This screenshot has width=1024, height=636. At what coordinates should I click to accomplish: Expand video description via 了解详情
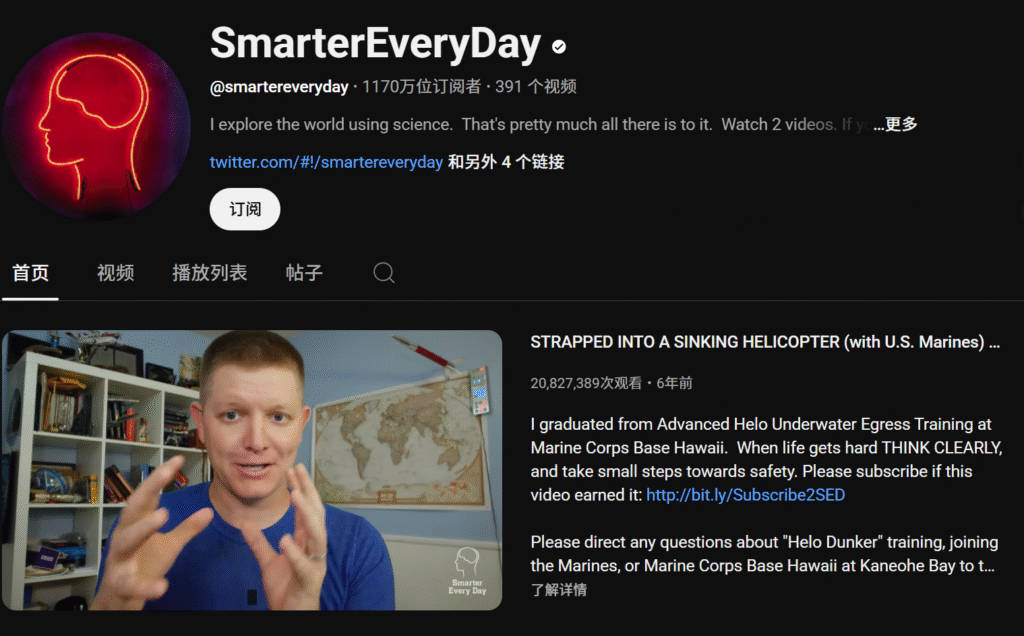pos(558,590)
